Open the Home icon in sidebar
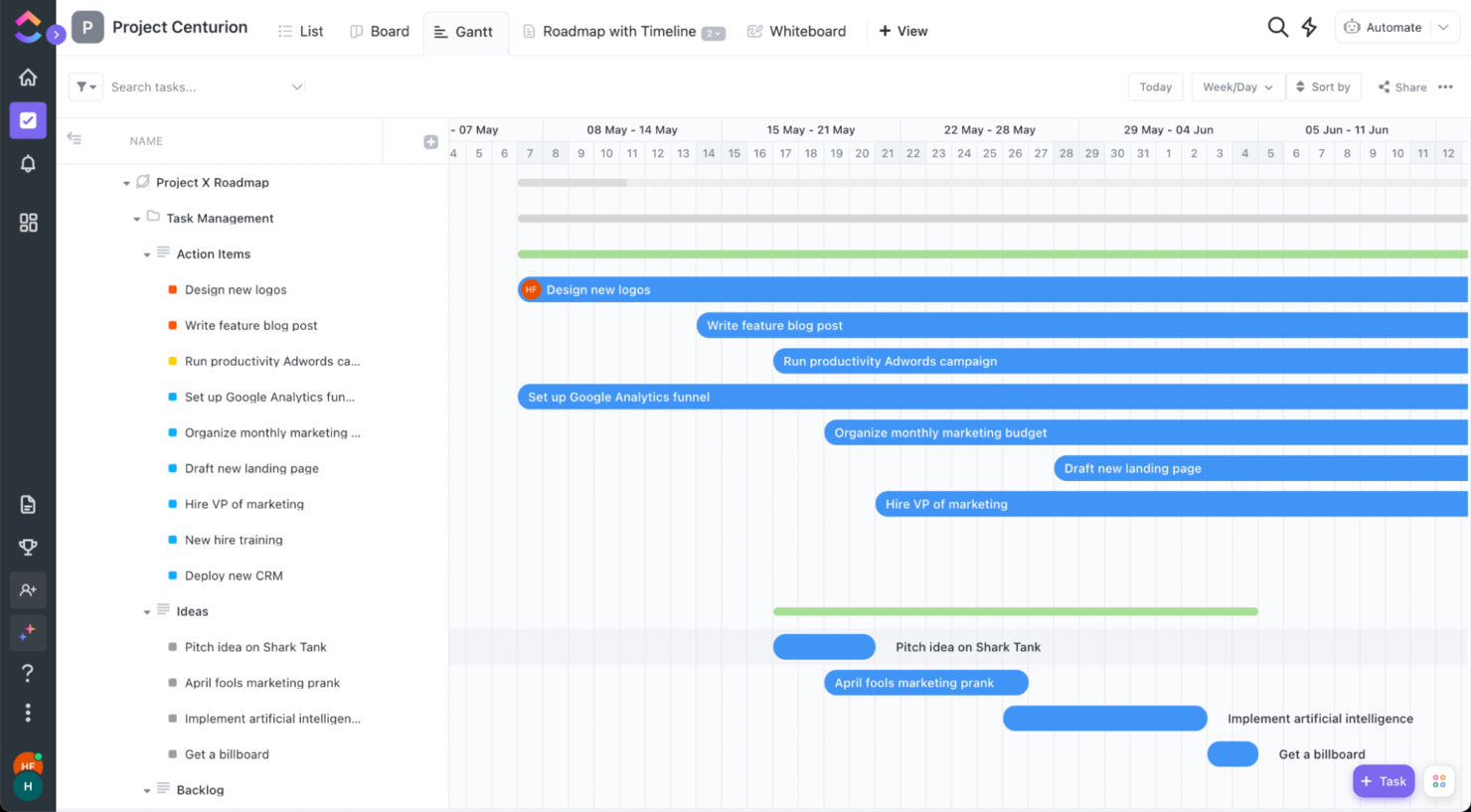Viewport: 1471px width, 812px height. 28,78
